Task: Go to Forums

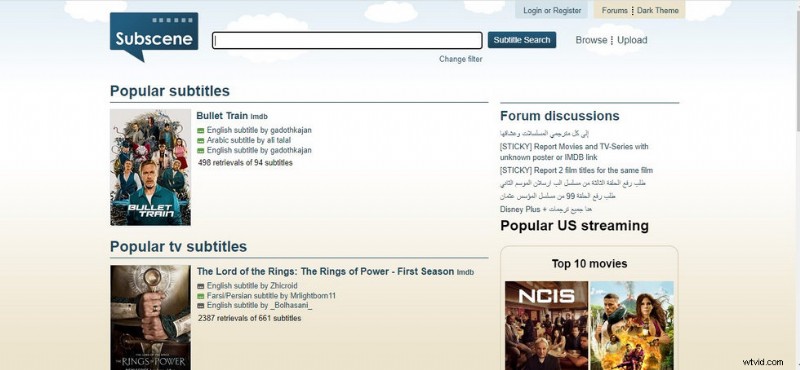Action: (x=614, y=10)
